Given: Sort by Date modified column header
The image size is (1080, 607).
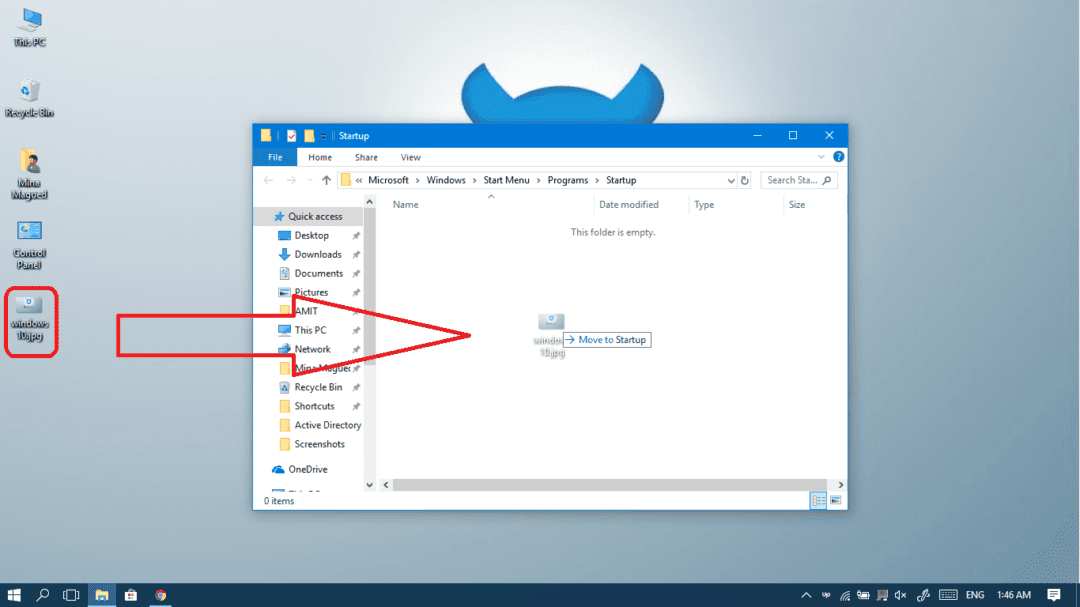Looking at the screenshot, I should click(x=629, y=204).
